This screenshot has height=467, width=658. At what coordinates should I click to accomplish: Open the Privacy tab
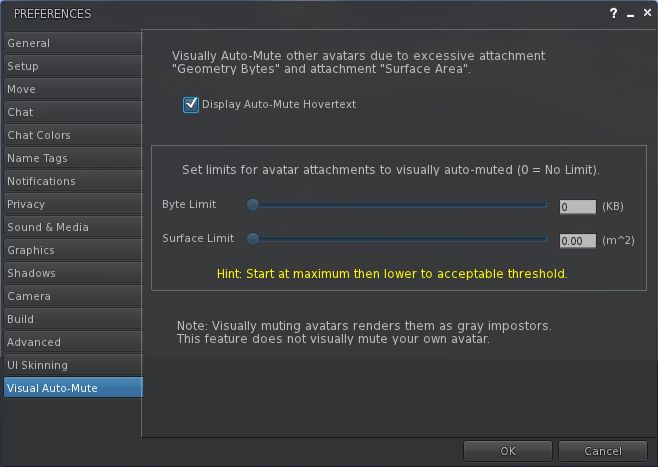[72, 204]
